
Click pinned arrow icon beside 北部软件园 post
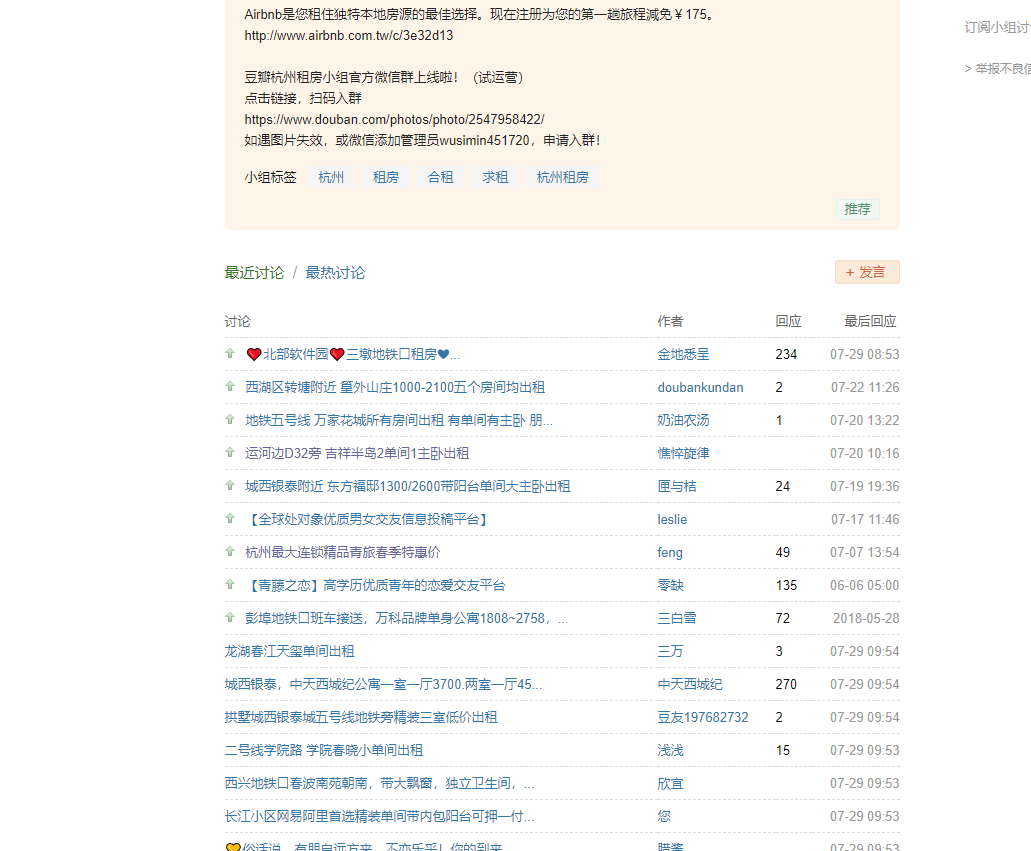[x=230, y=354]
